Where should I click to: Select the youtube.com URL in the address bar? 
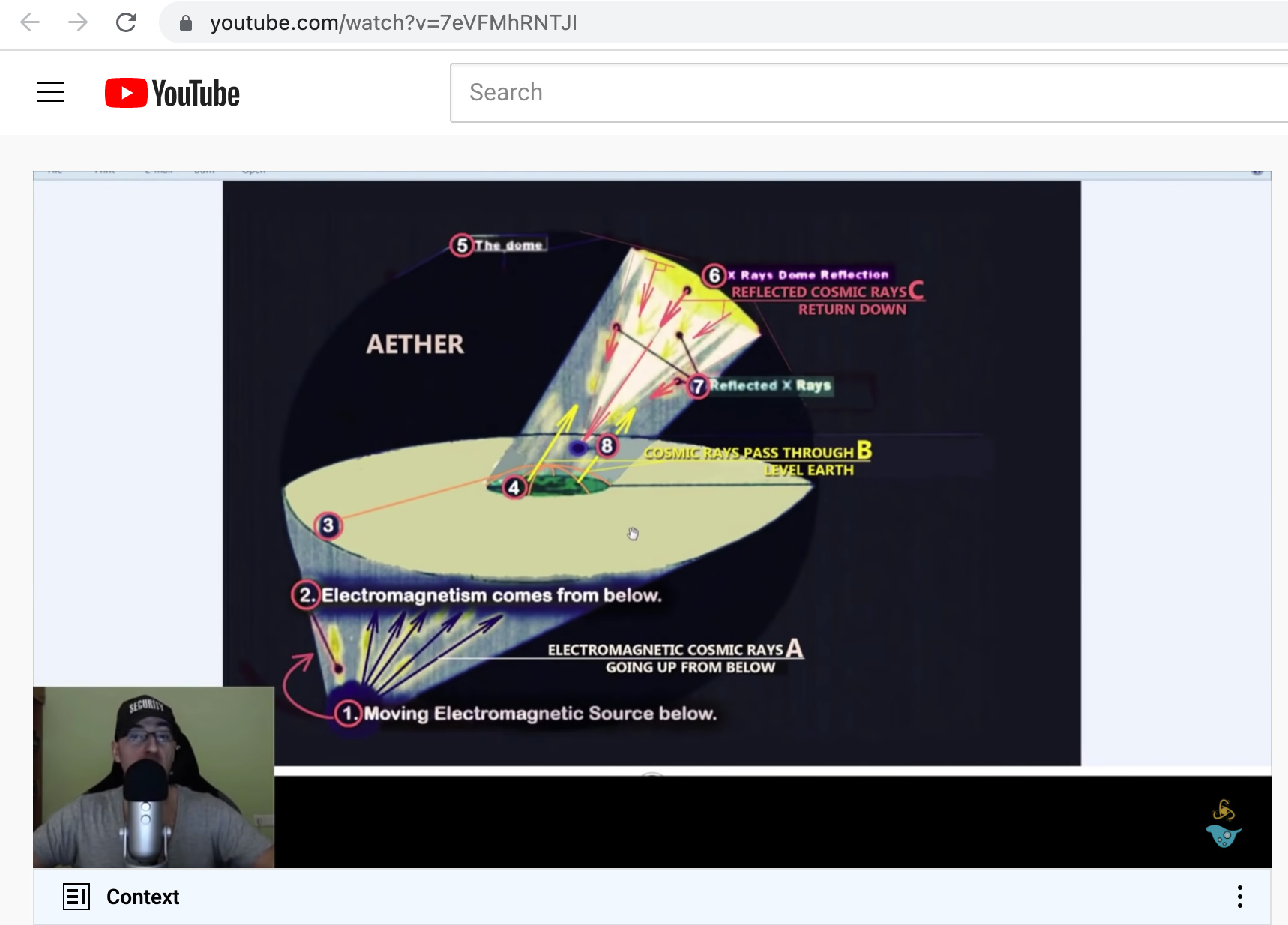393,23
